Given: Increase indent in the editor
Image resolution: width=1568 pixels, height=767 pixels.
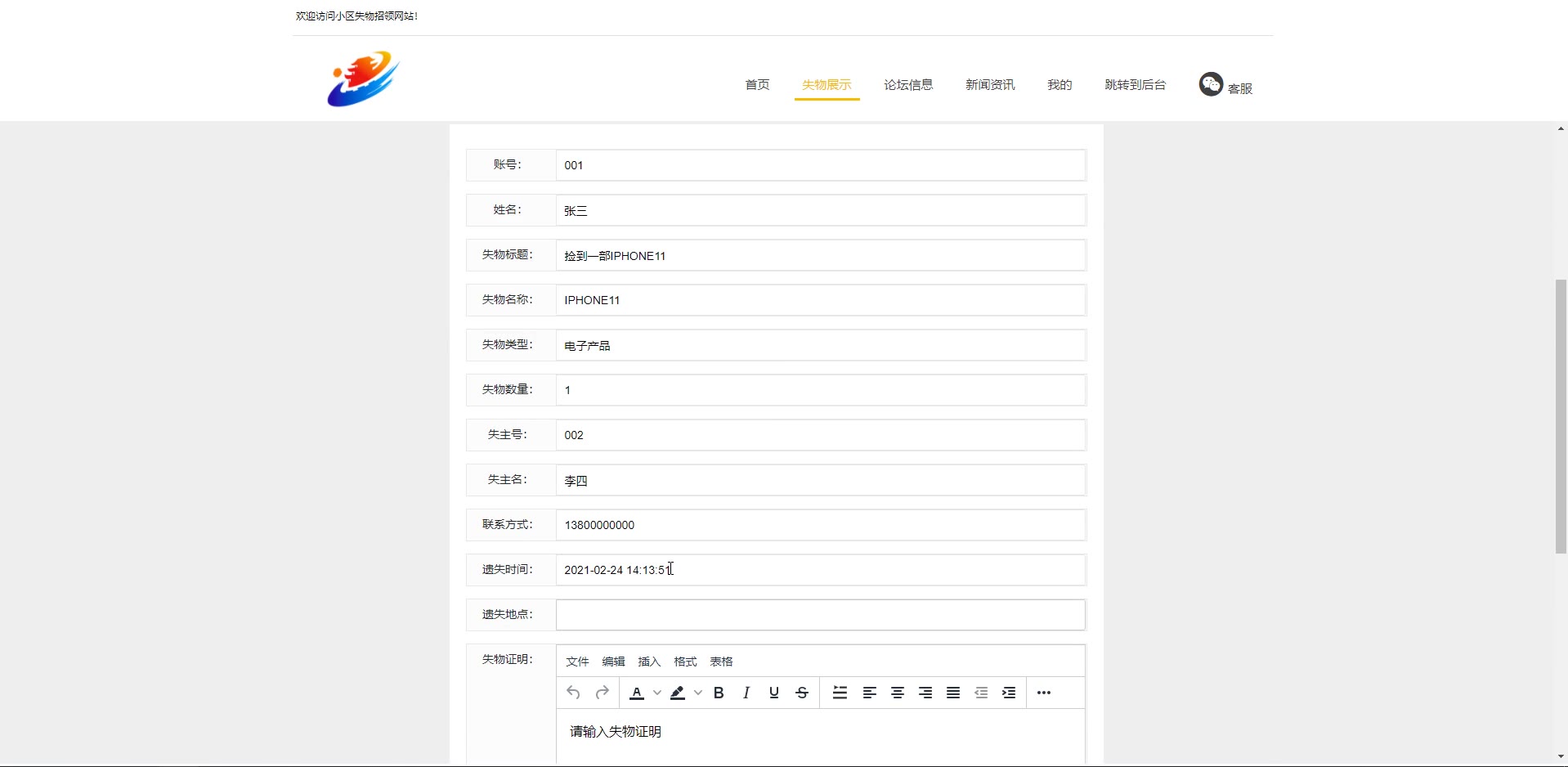Looking at the screenshot, I should [x=1009, y=693].
